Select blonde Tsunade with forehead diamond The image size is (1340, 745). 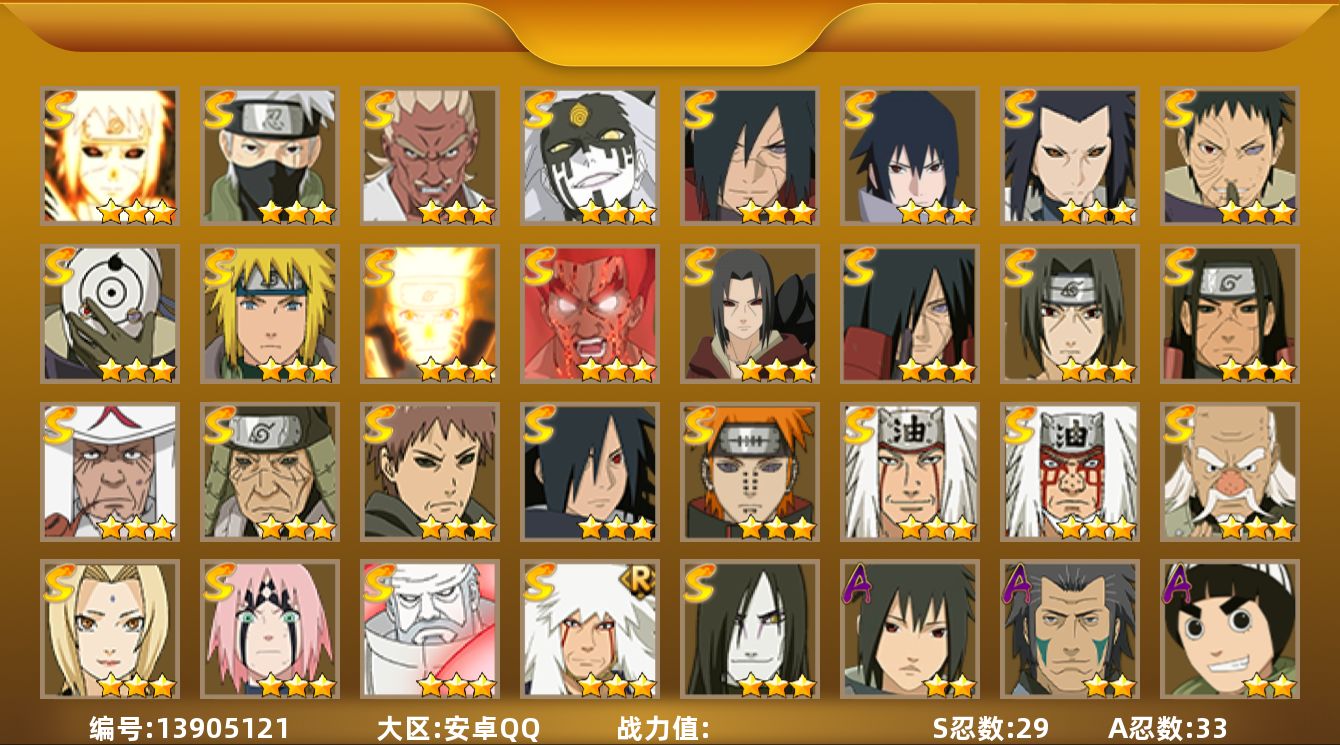point(110,629)
